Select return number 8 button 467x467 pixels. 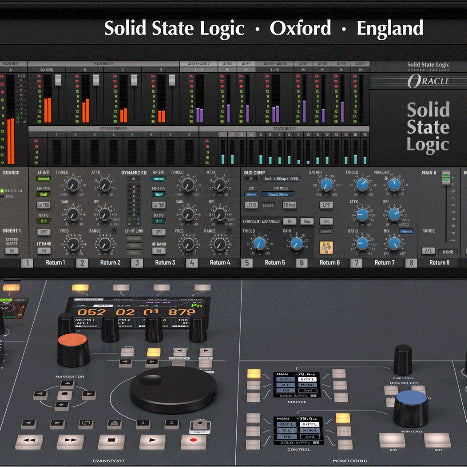411,263
